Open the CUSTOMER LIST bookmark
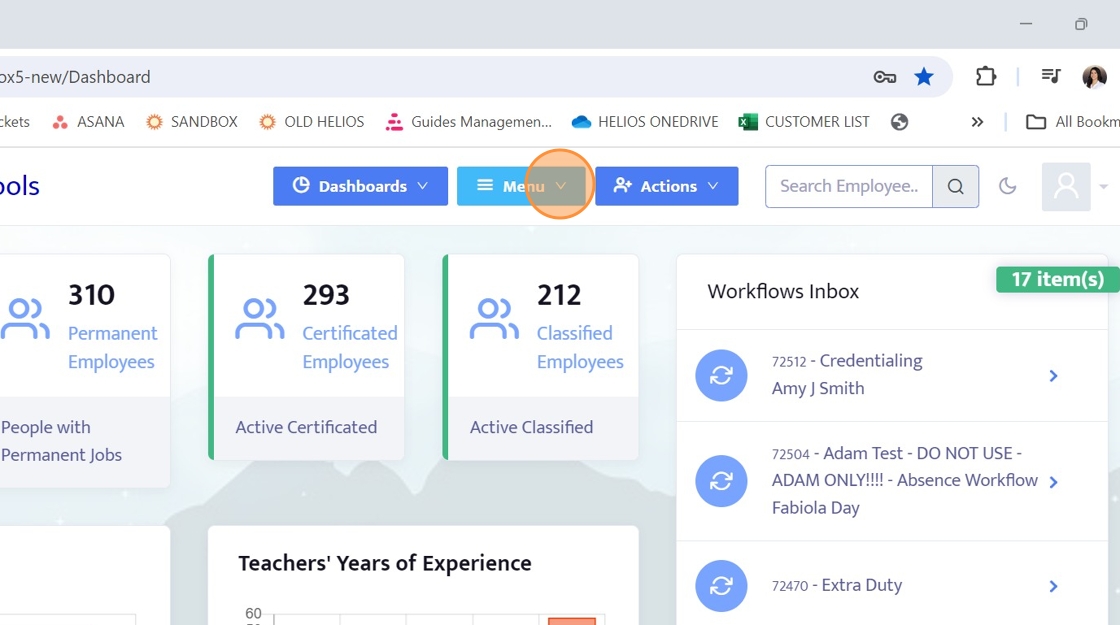This screenshot has width=1120, height=625. click(x=804, y=122)
